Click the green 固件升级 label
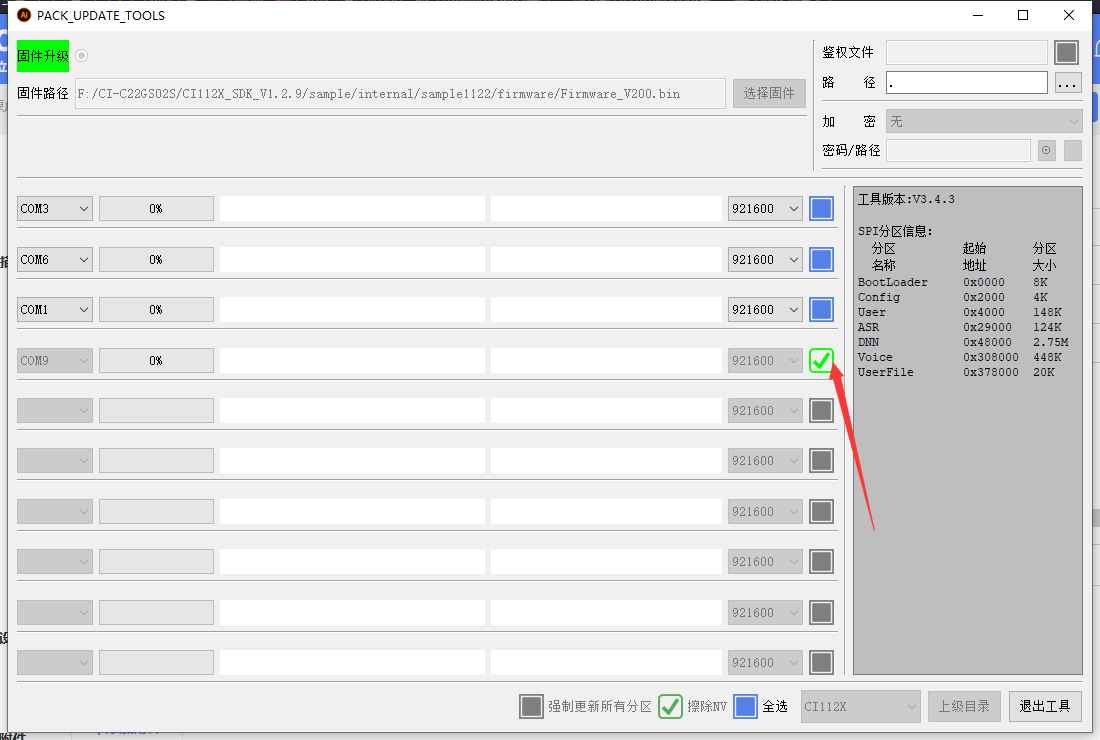 [43, 56]
